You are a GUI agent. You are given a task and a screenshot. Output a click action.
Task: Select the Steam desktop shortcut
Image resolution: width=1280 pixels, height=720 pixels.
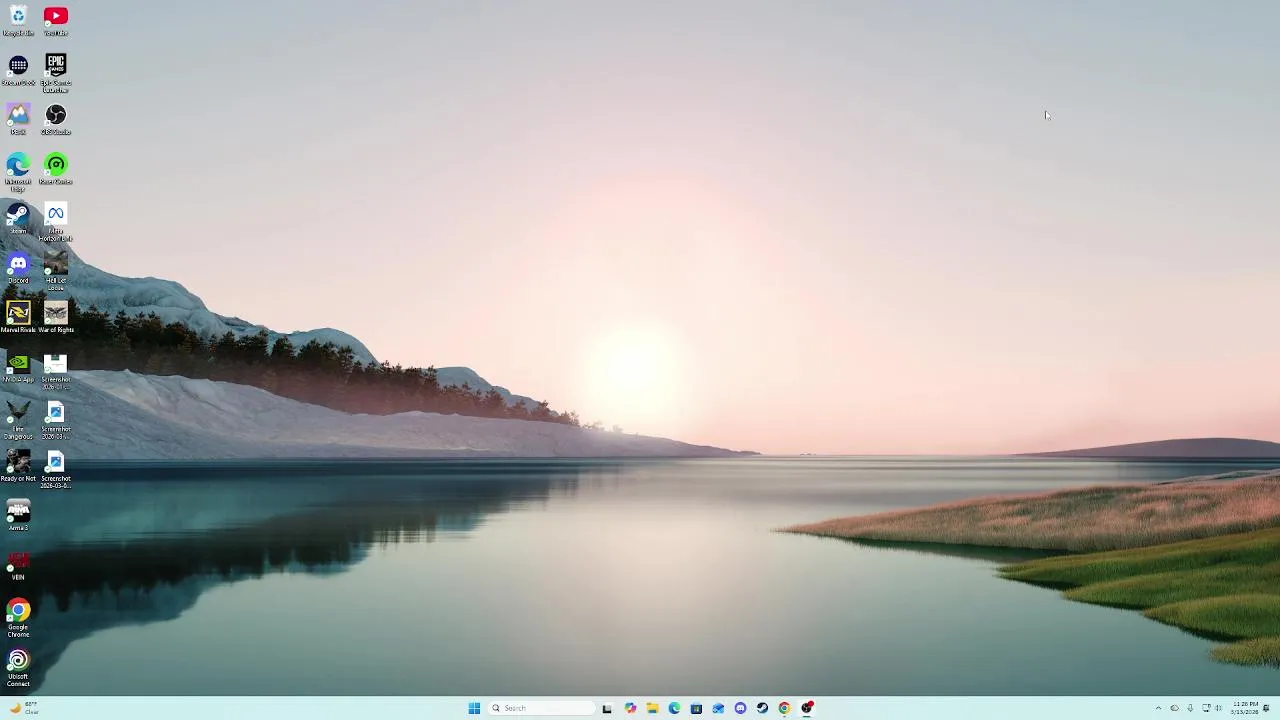click(18, 219)
